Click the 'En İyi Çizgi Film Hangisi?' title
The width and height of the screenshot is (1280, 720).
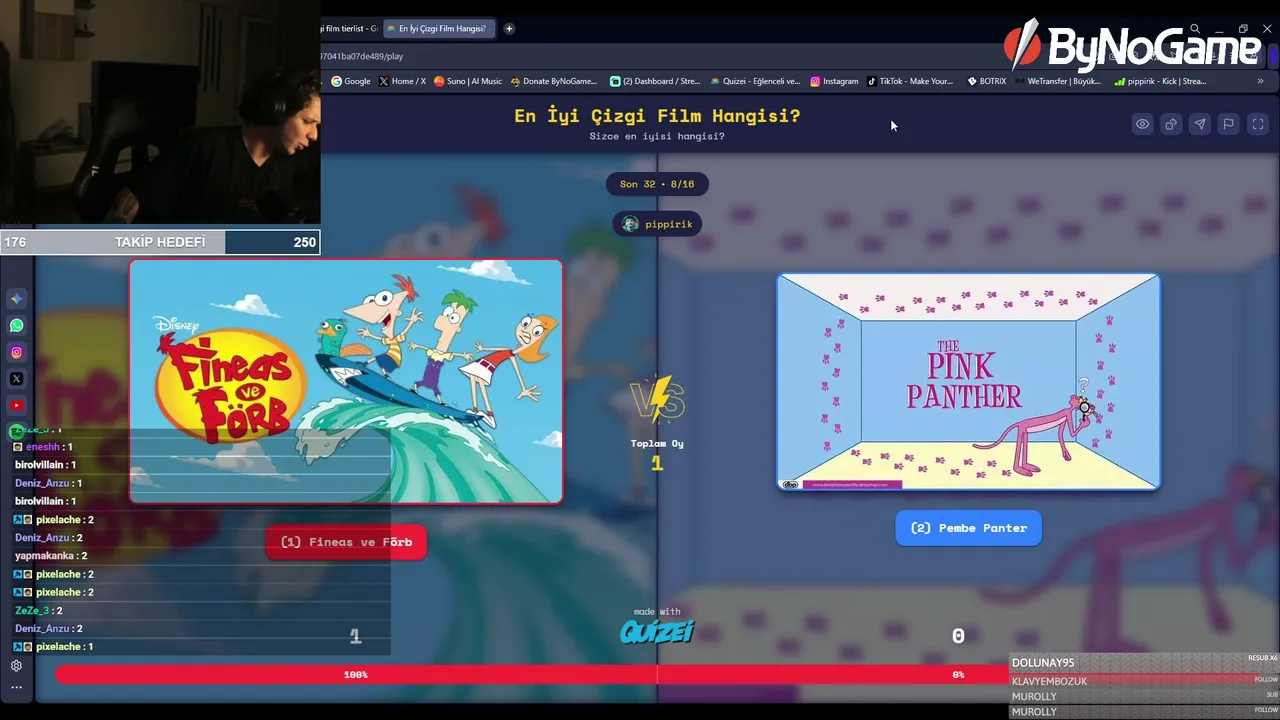tap(657, 116)
